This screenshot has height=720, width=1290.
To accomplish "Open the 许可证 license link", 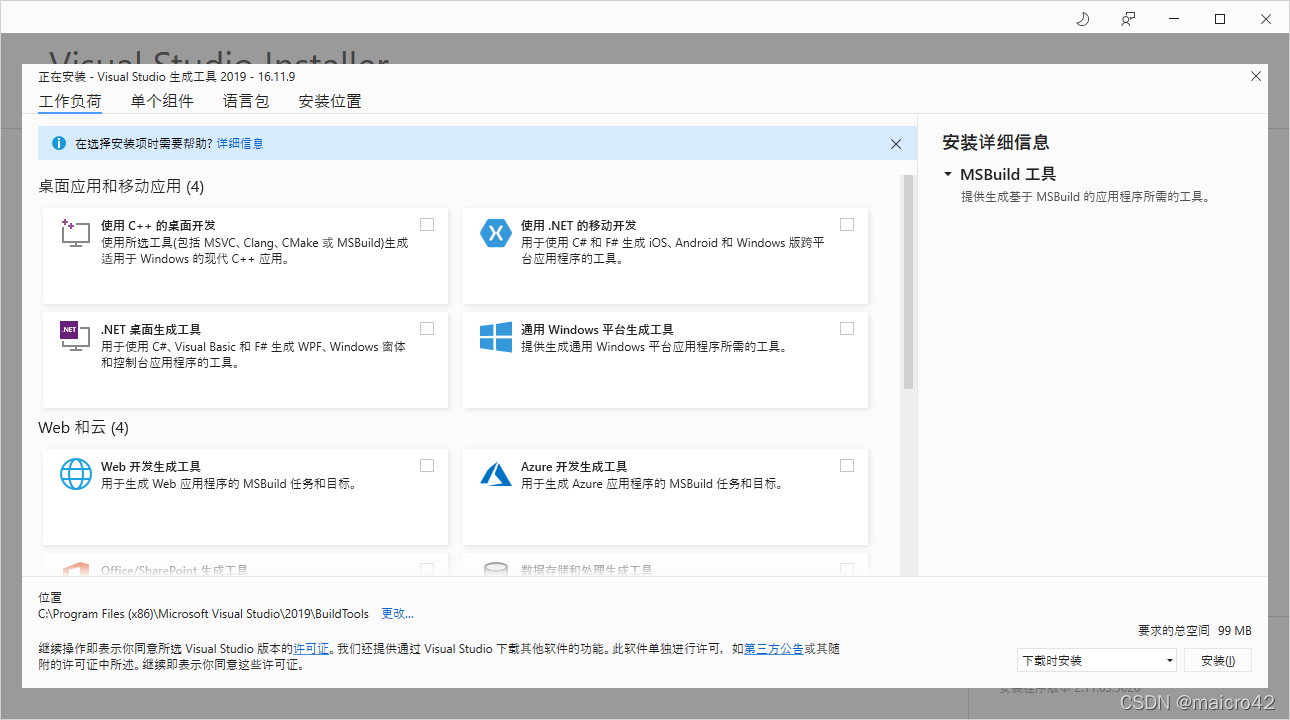I will point(311,649).
